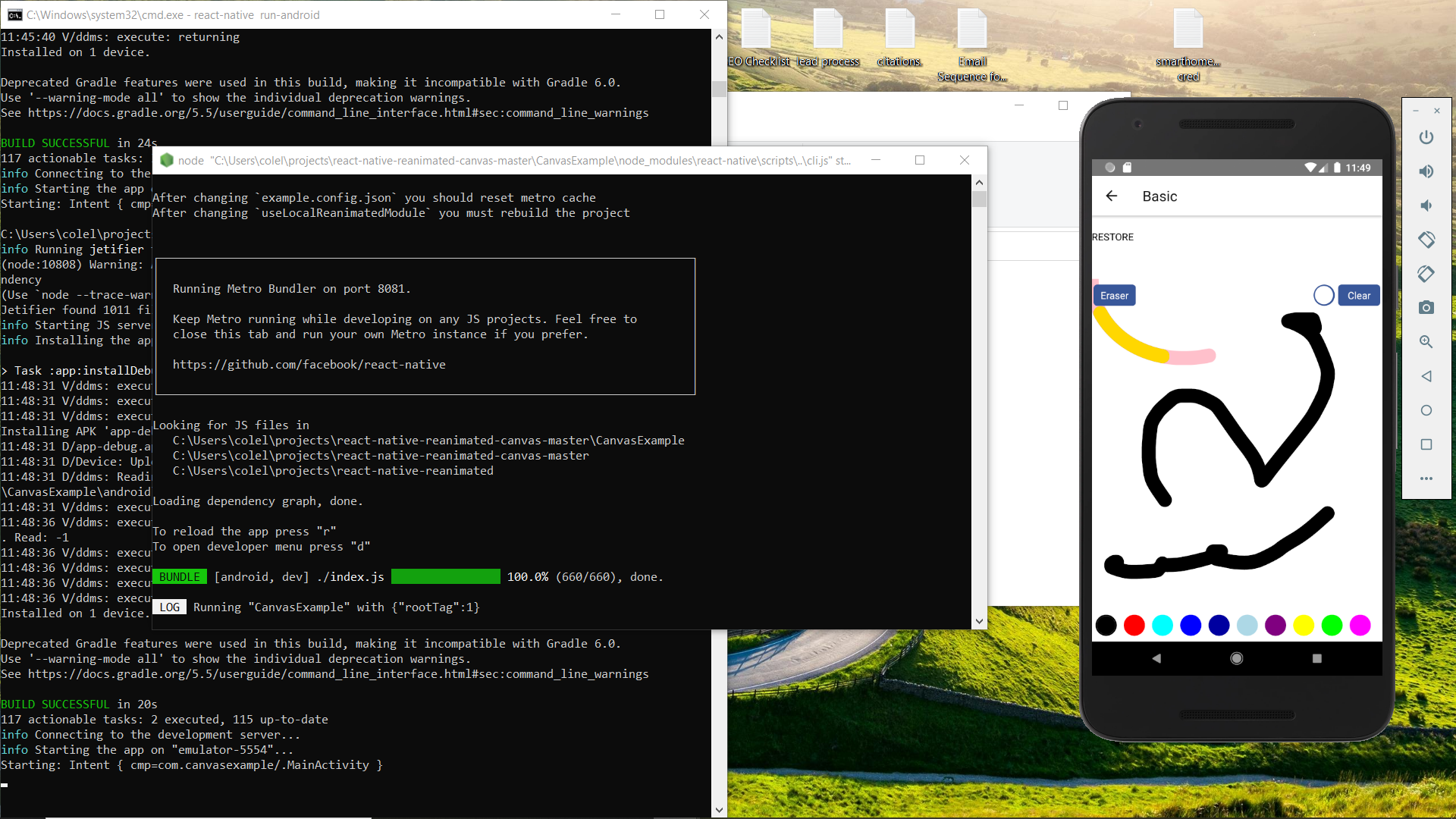This screenshot has height=819, width=1456.
Task: Choose the purple color swatch
Action: [1276, 626]
